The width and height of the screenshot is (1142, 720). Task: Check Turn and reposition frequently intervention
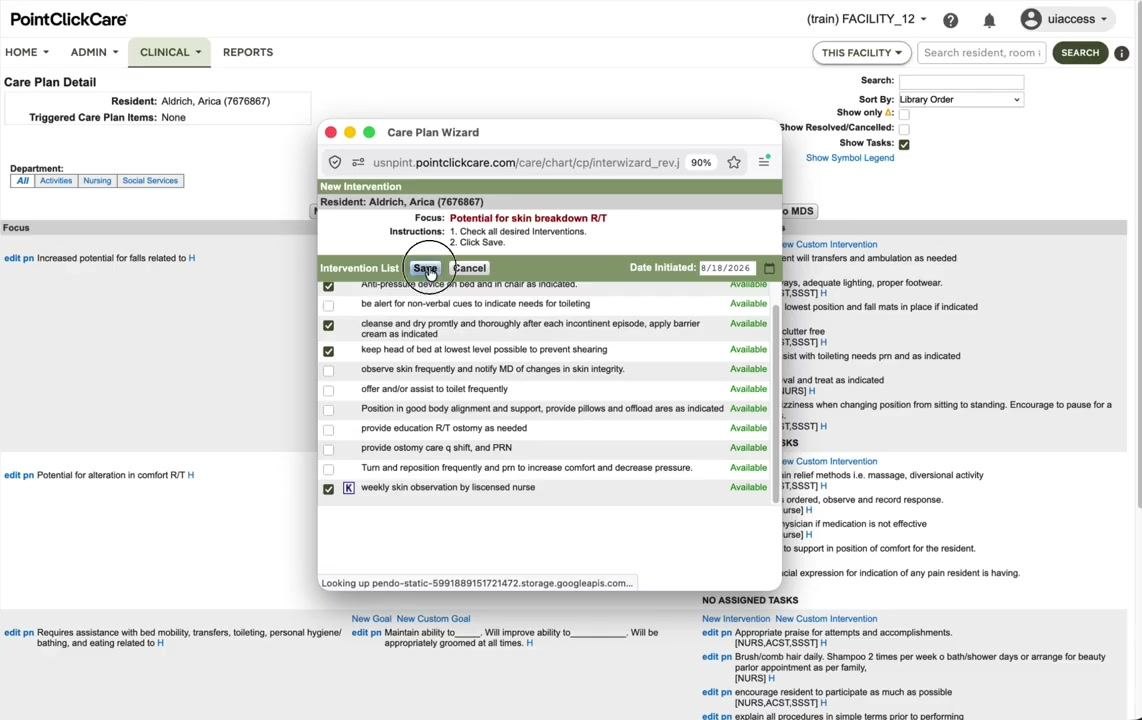coord(328,470)
